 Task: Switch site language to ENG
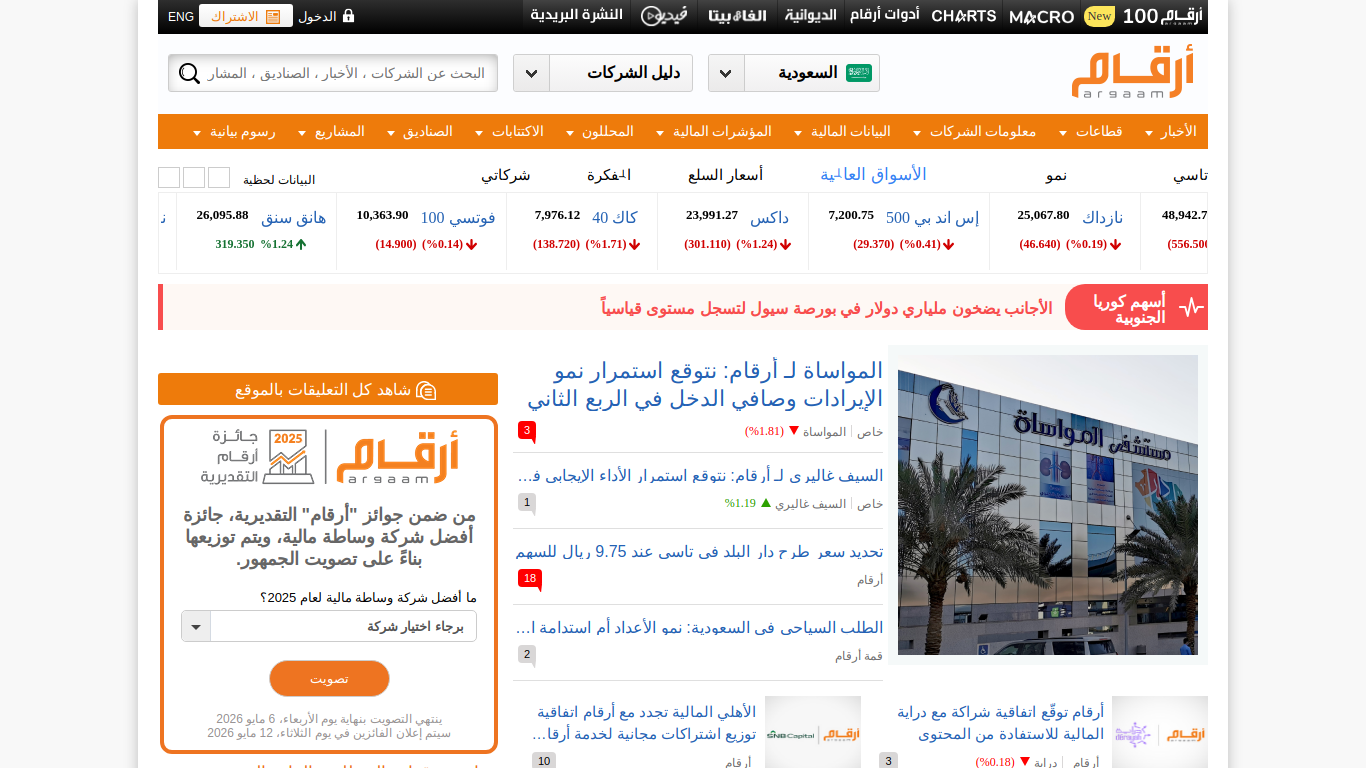tap(181, 17)
